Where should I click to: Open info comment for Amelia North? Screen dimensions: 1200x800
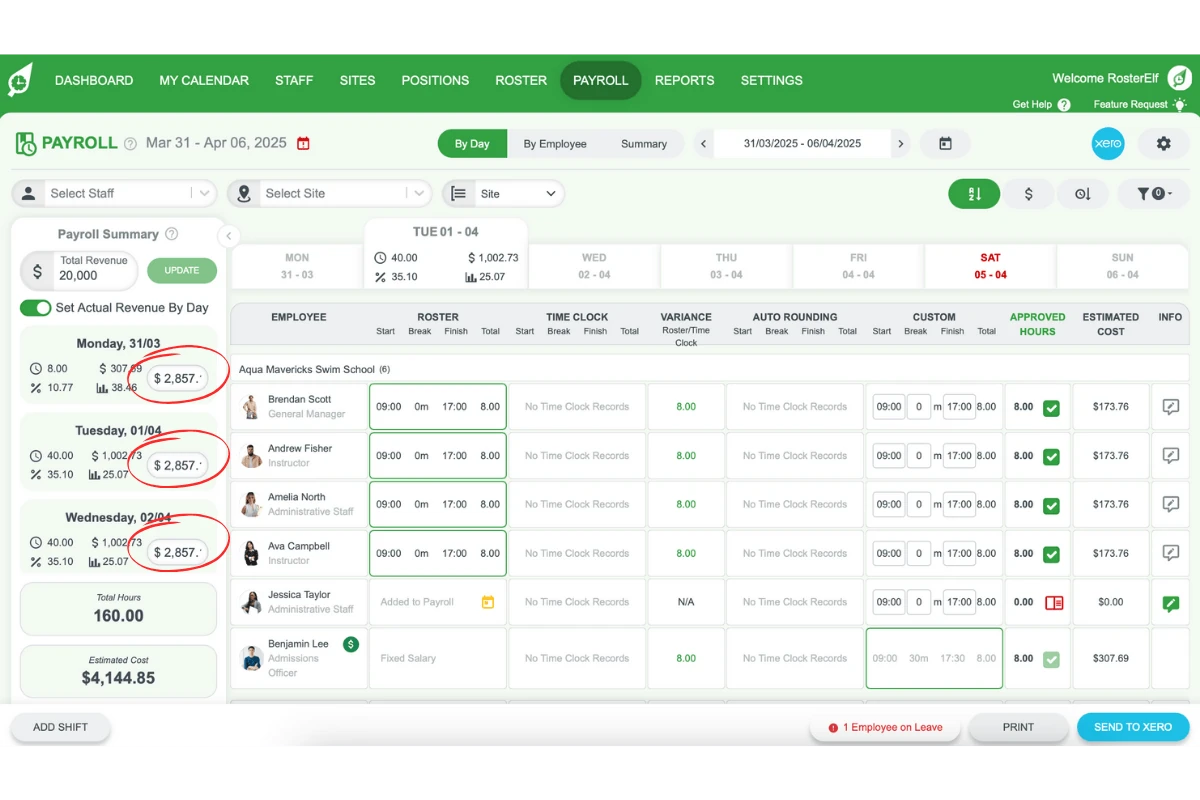point(1171,504)
